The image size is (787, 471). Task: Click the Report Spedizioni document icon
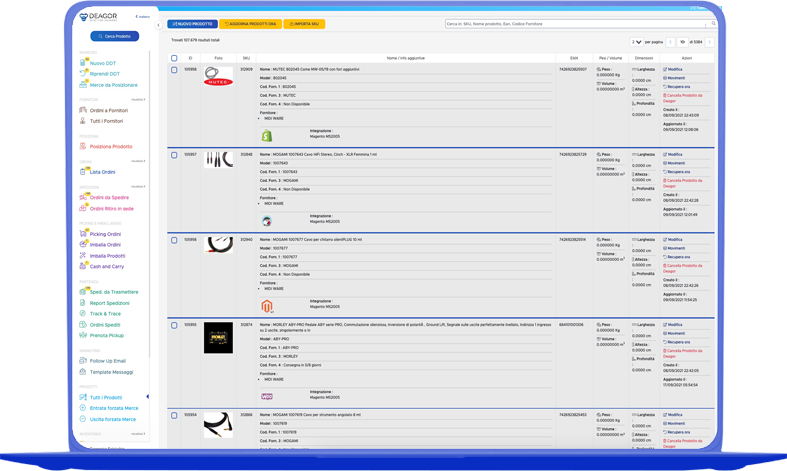point(83,303)
